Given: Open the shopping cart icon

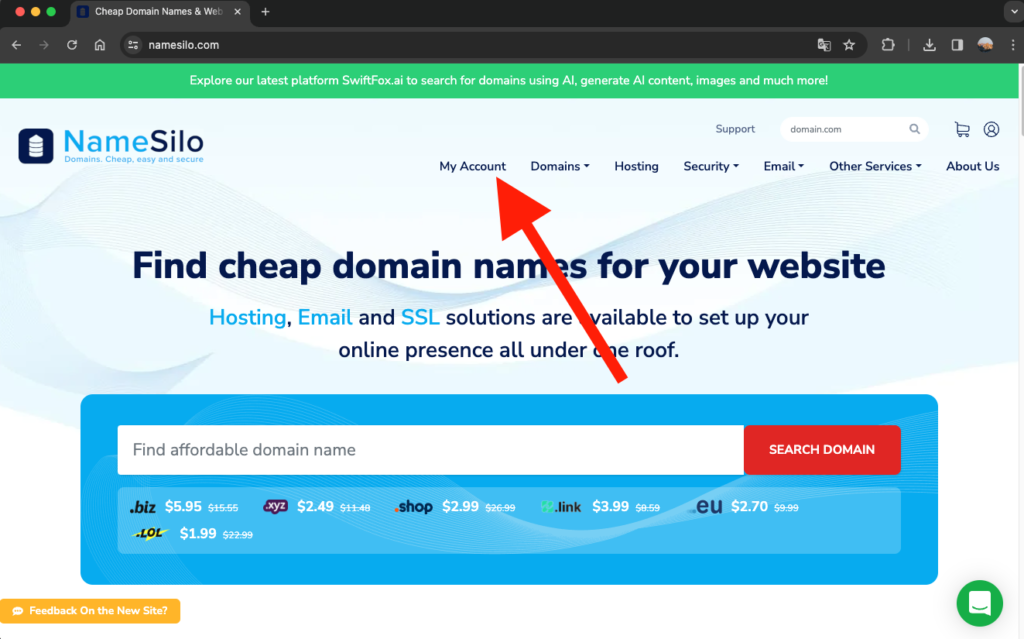Looking at the screenshot, I should (962, 129).
